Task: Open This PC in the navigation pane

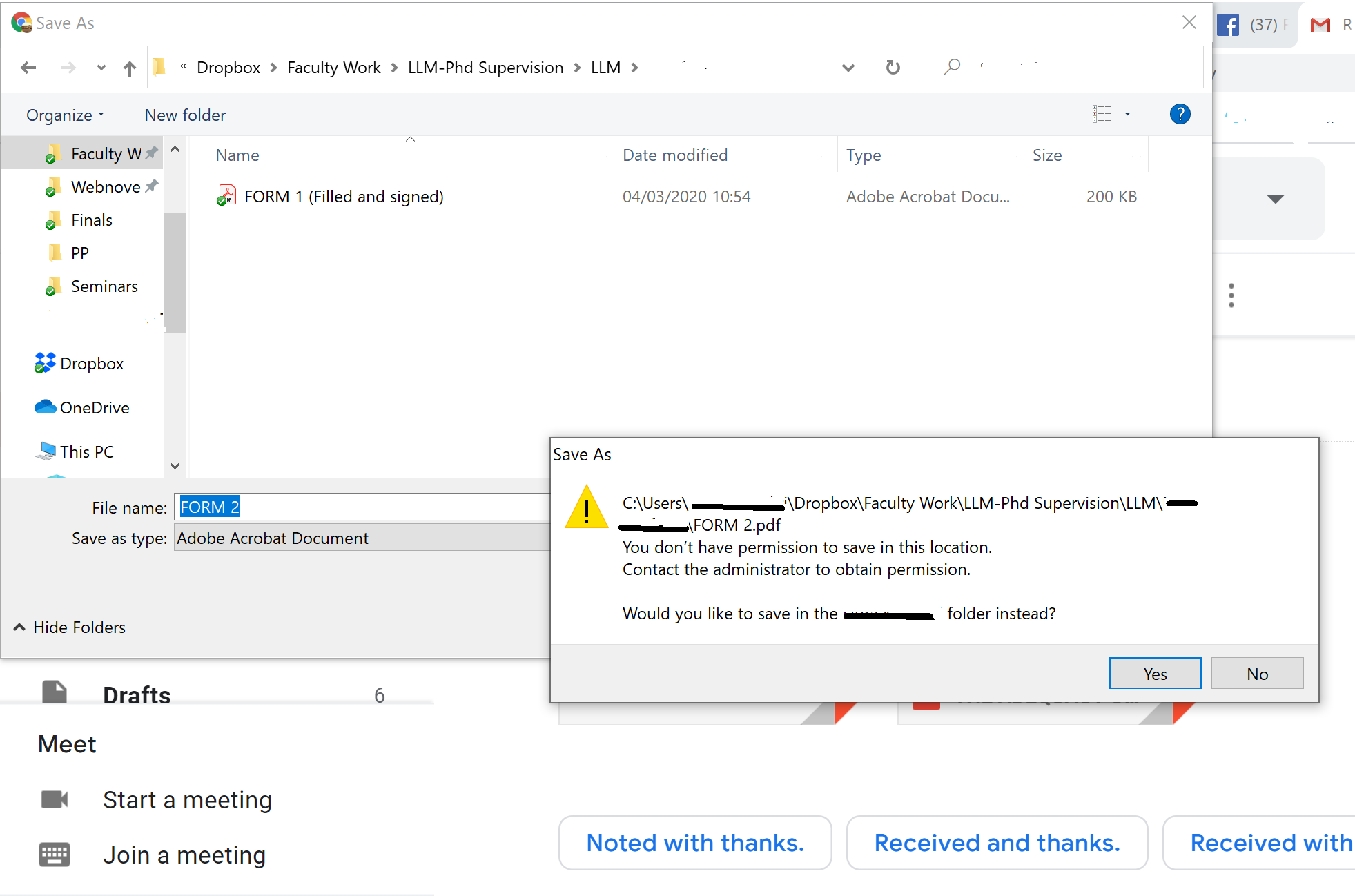Action: click(87, 451)
